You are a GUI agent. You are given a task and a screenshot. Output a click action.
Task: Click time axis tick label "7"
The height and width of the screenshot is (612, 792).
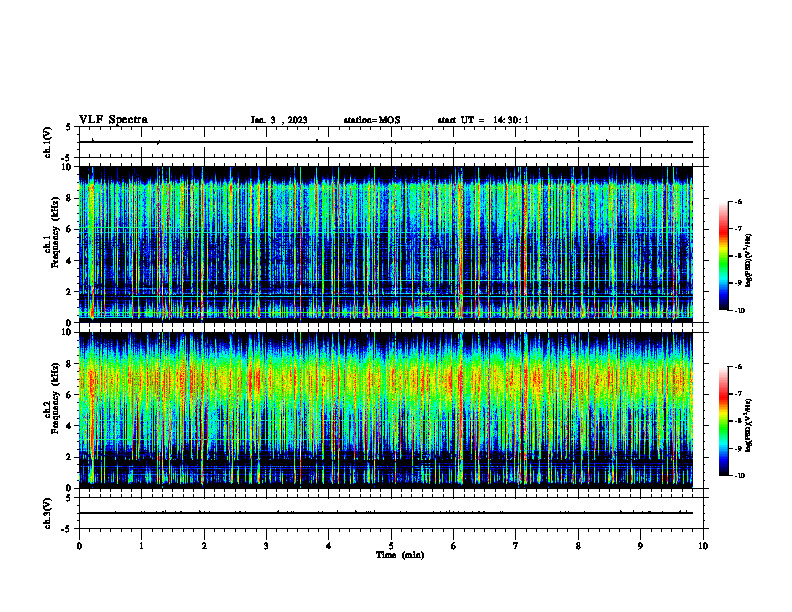(516, 546)
